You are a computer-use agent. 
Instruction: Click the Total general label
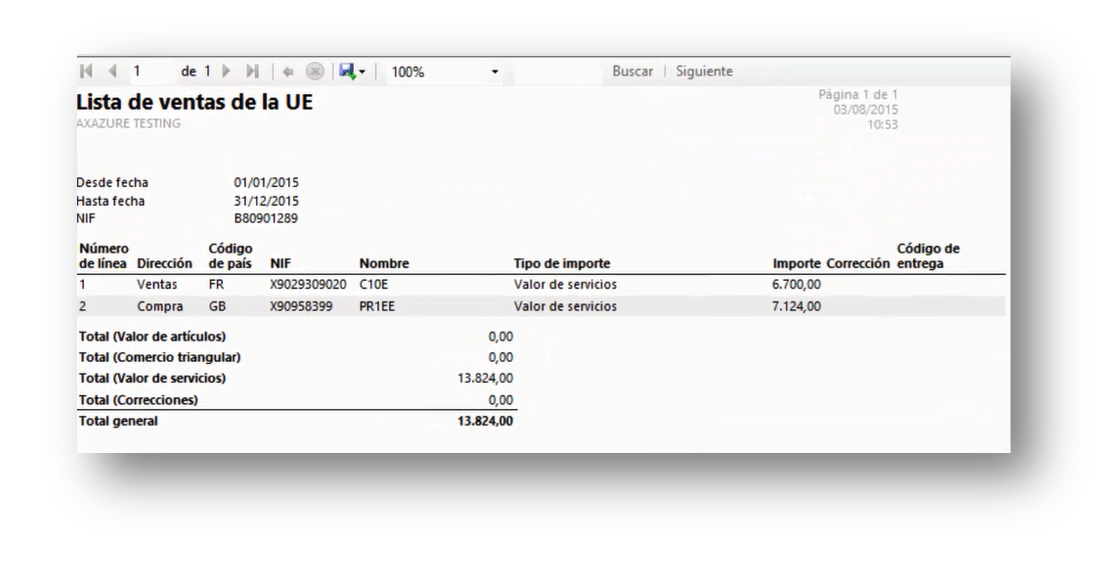pos(118,421)
